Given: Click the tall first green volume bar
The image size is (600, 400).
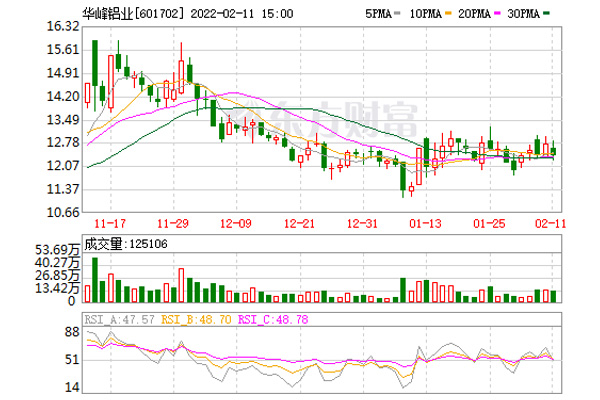Looking at the screenshot, I should (x=95, y=279).
